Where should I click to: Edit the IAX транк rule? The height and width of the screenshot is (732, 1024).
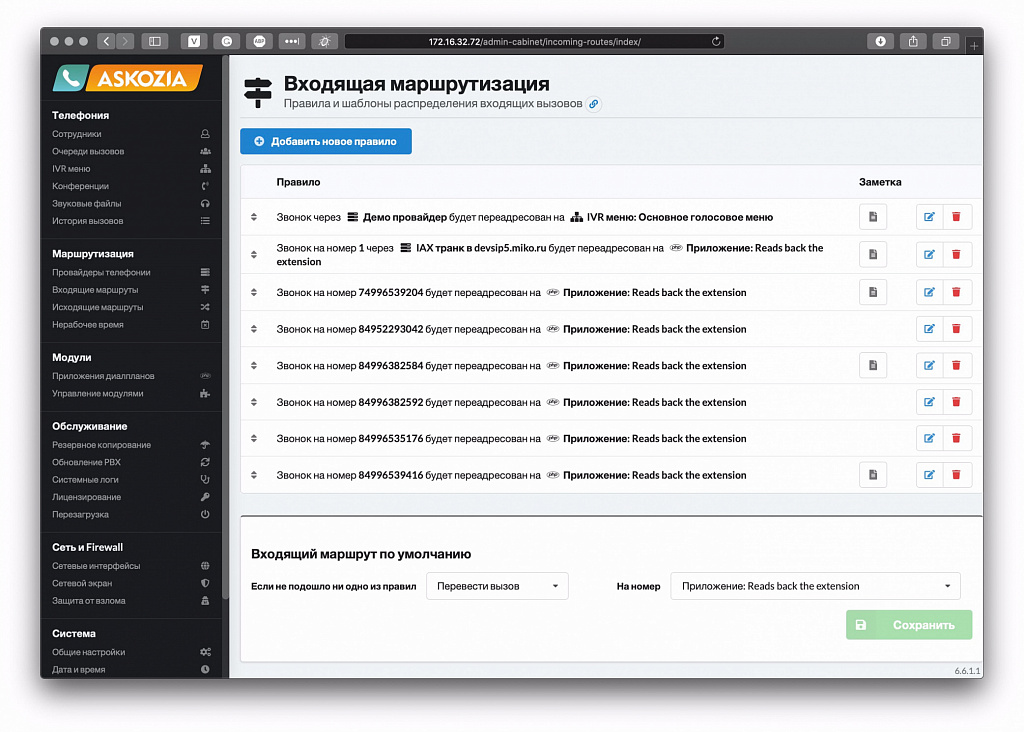coord(929,255)
